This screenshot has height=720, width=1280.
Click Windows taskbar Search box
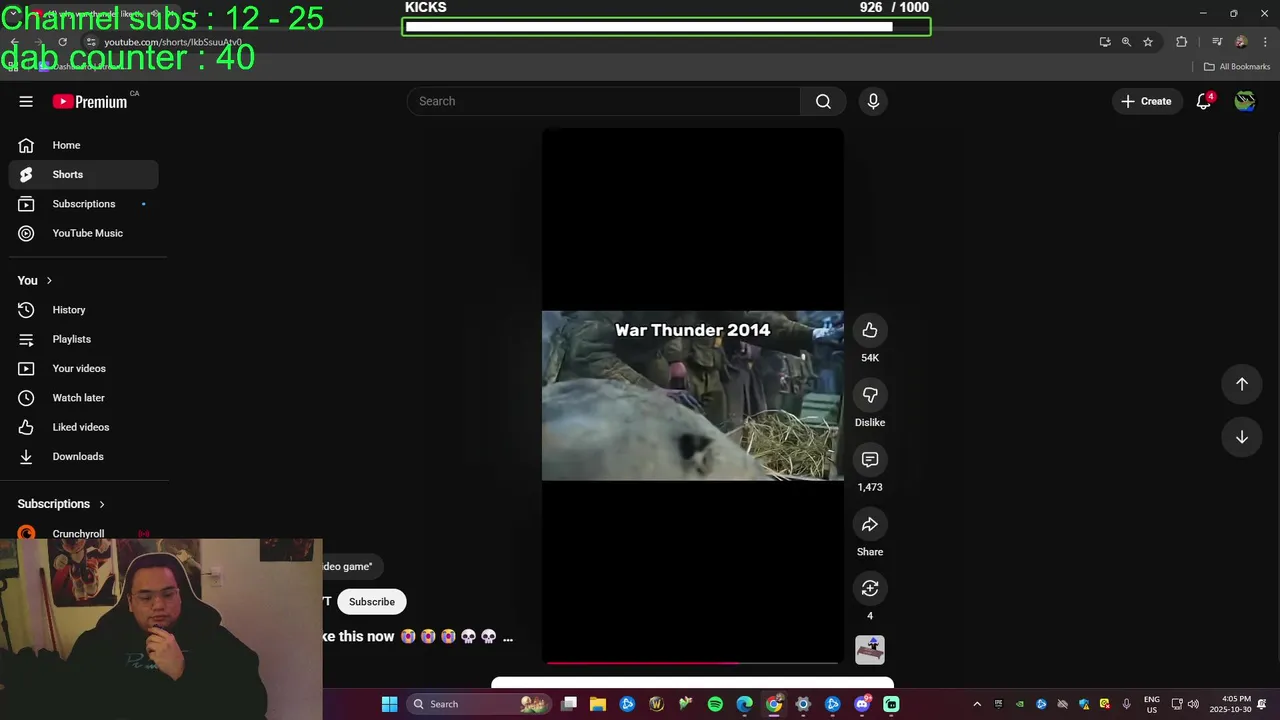(x=481, y=704)
